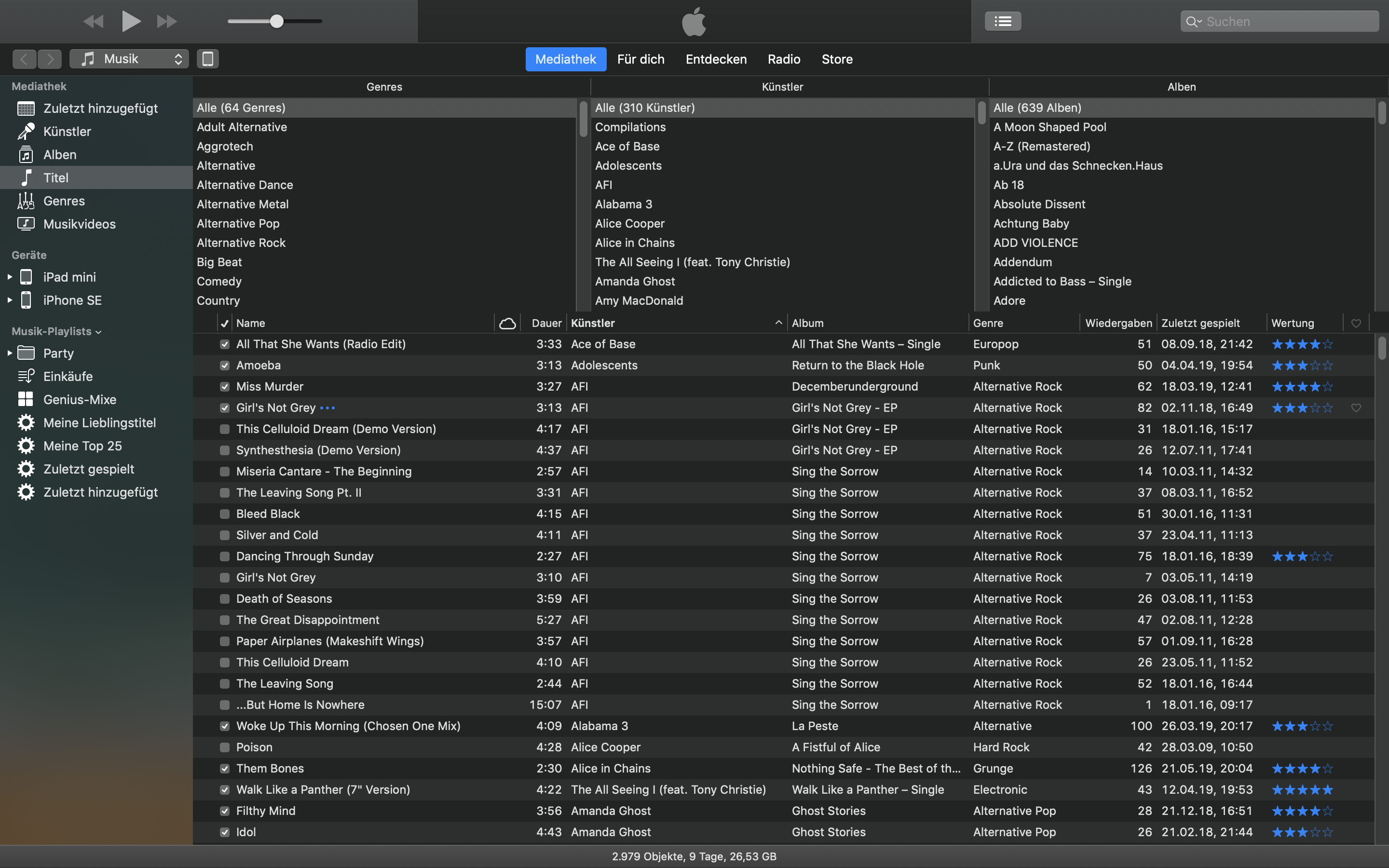Enable the Poison track checkbox
This screenshot has height=868, width=1389.
point(224,747)
